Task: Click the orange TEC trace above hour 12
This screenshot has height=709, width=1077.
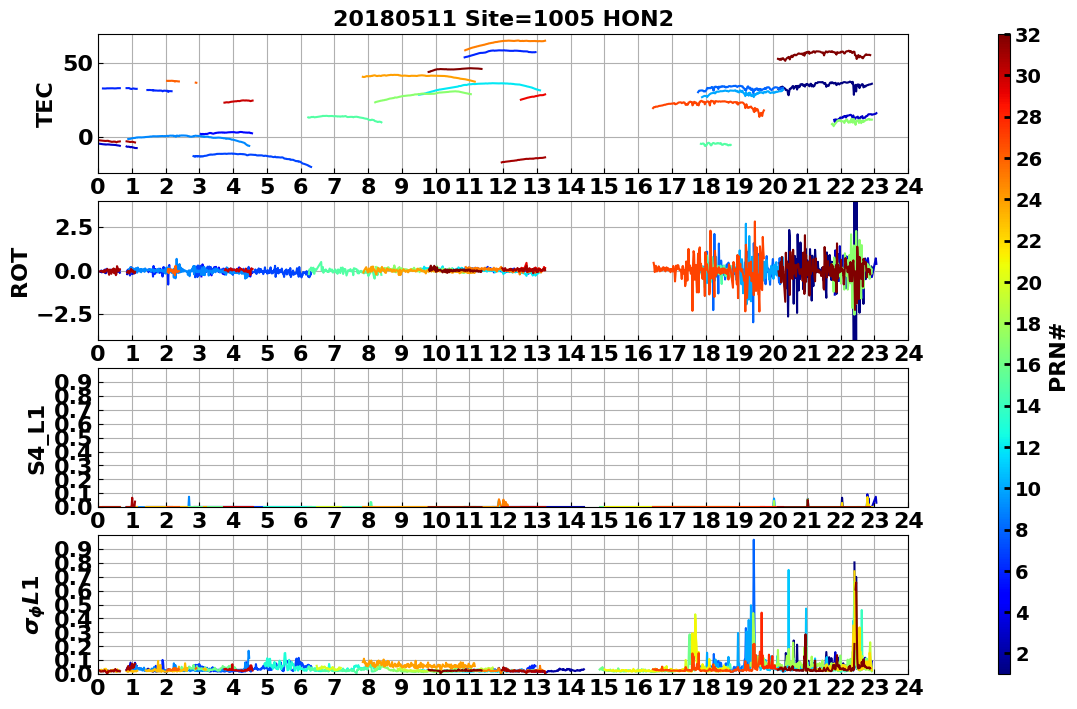Action: pyautogui.click(x=505, y=43)
